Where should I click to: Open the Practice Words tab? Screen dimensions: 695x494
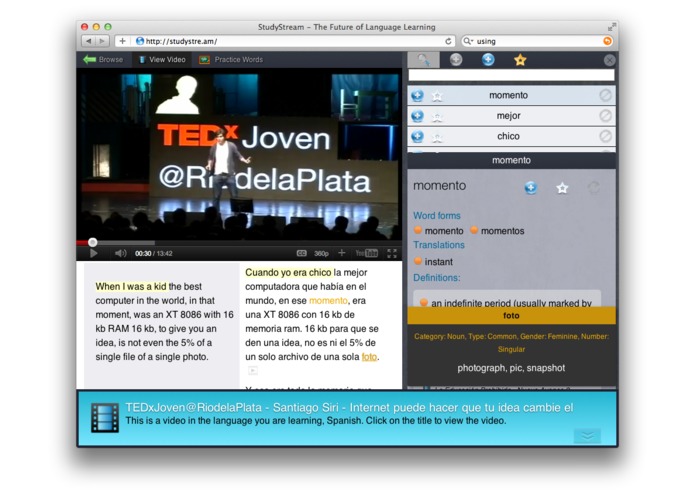click(231, 59)
